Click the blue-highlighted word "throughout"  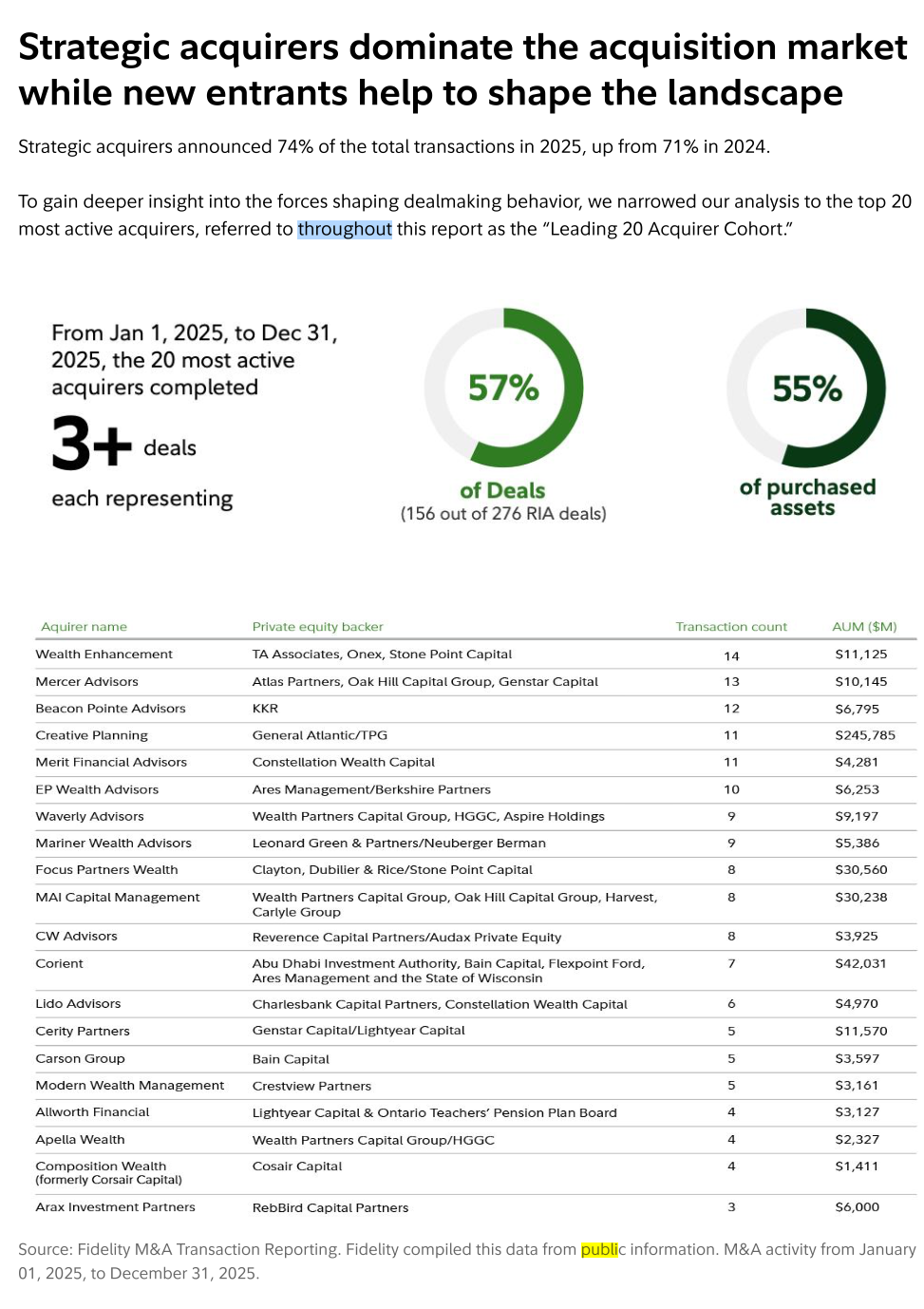345,229
